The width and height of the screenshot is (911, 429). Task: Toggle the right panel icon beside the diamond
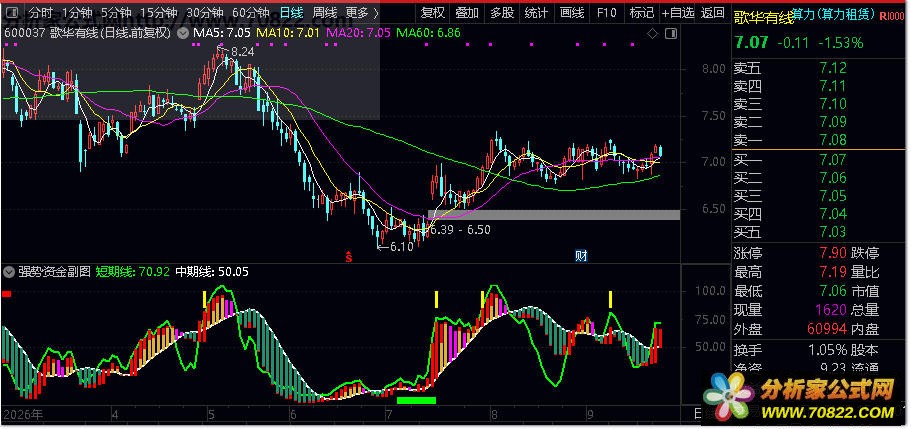pos(671,34)
